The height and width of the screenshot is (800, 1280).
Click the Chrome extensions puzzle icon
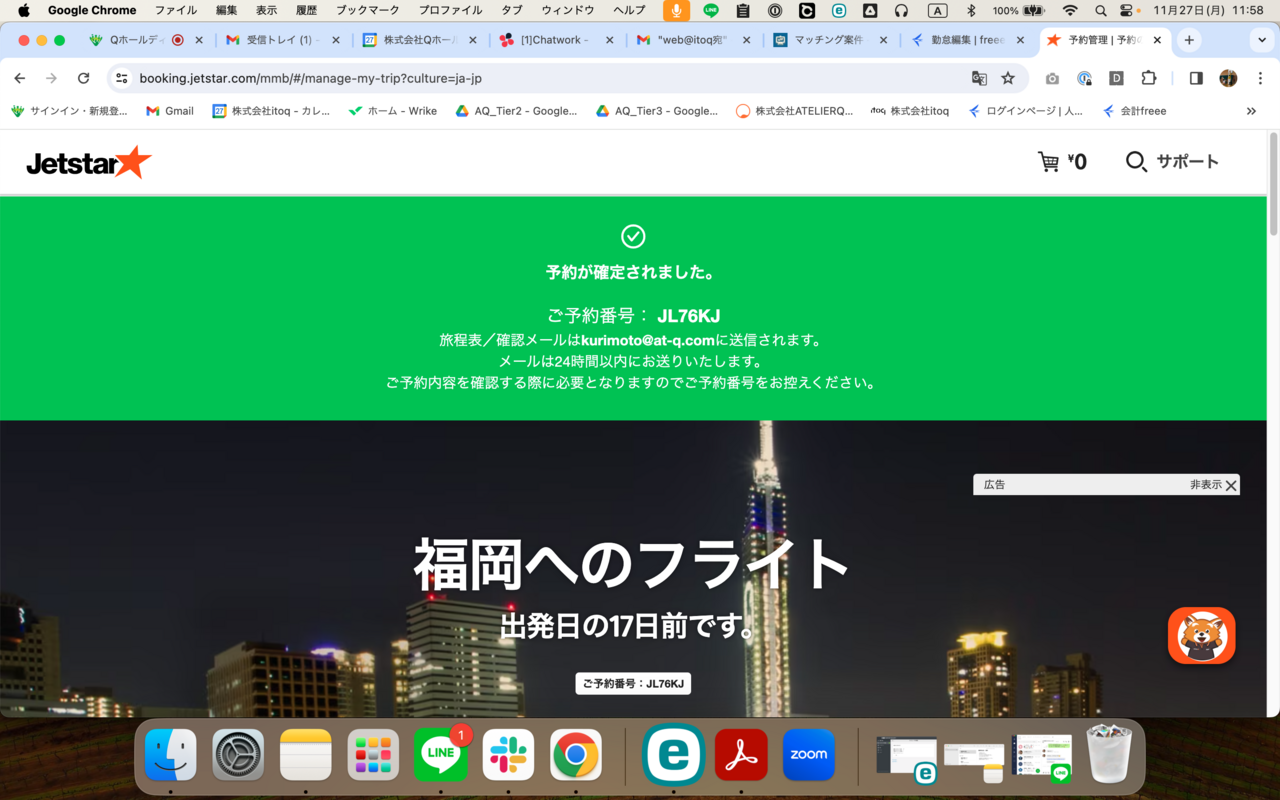(1150, 78)
